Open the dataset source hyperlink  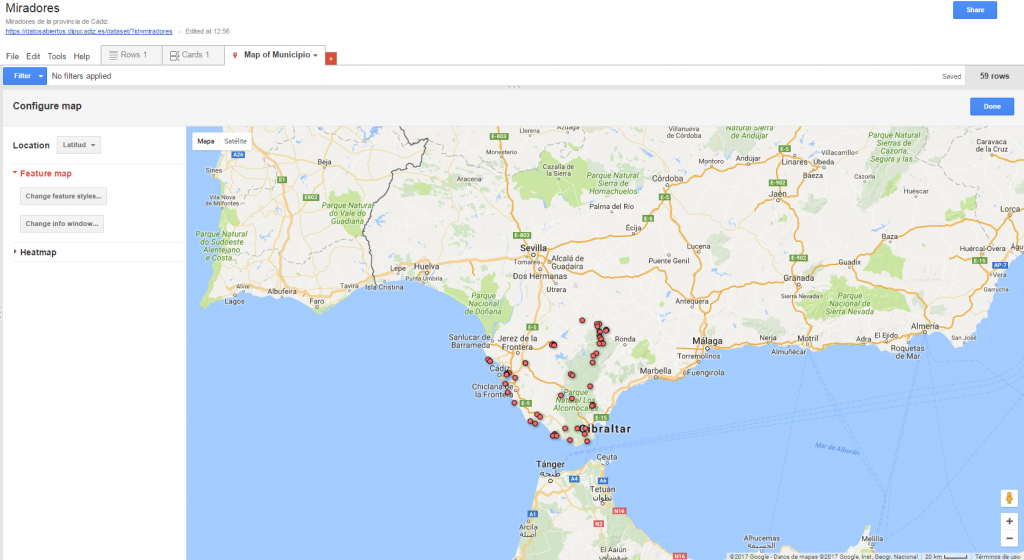[89, 31]
